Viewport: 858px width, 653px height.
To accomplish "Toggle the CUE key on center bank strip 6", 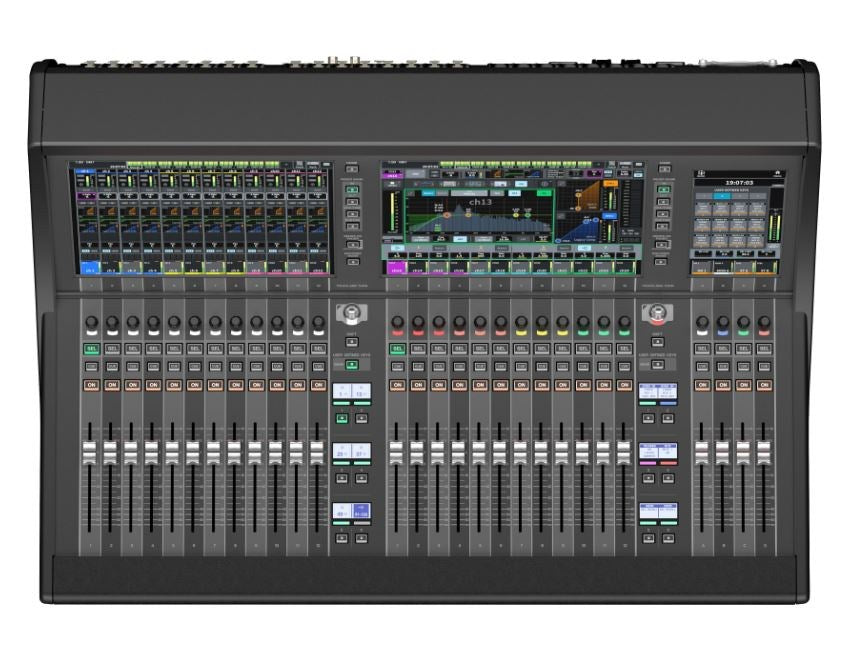I will pyautogui.click(x=500, y=367).
